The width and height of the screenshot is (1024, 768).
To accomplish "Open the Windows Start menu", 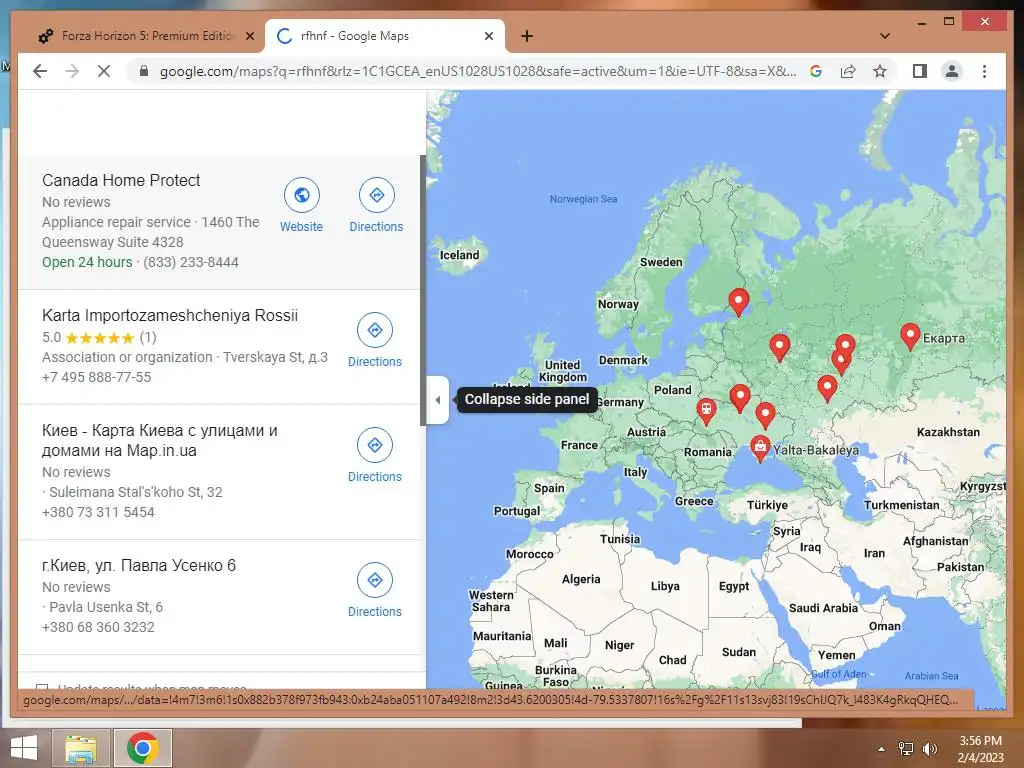I will click(x=24, y=748).
